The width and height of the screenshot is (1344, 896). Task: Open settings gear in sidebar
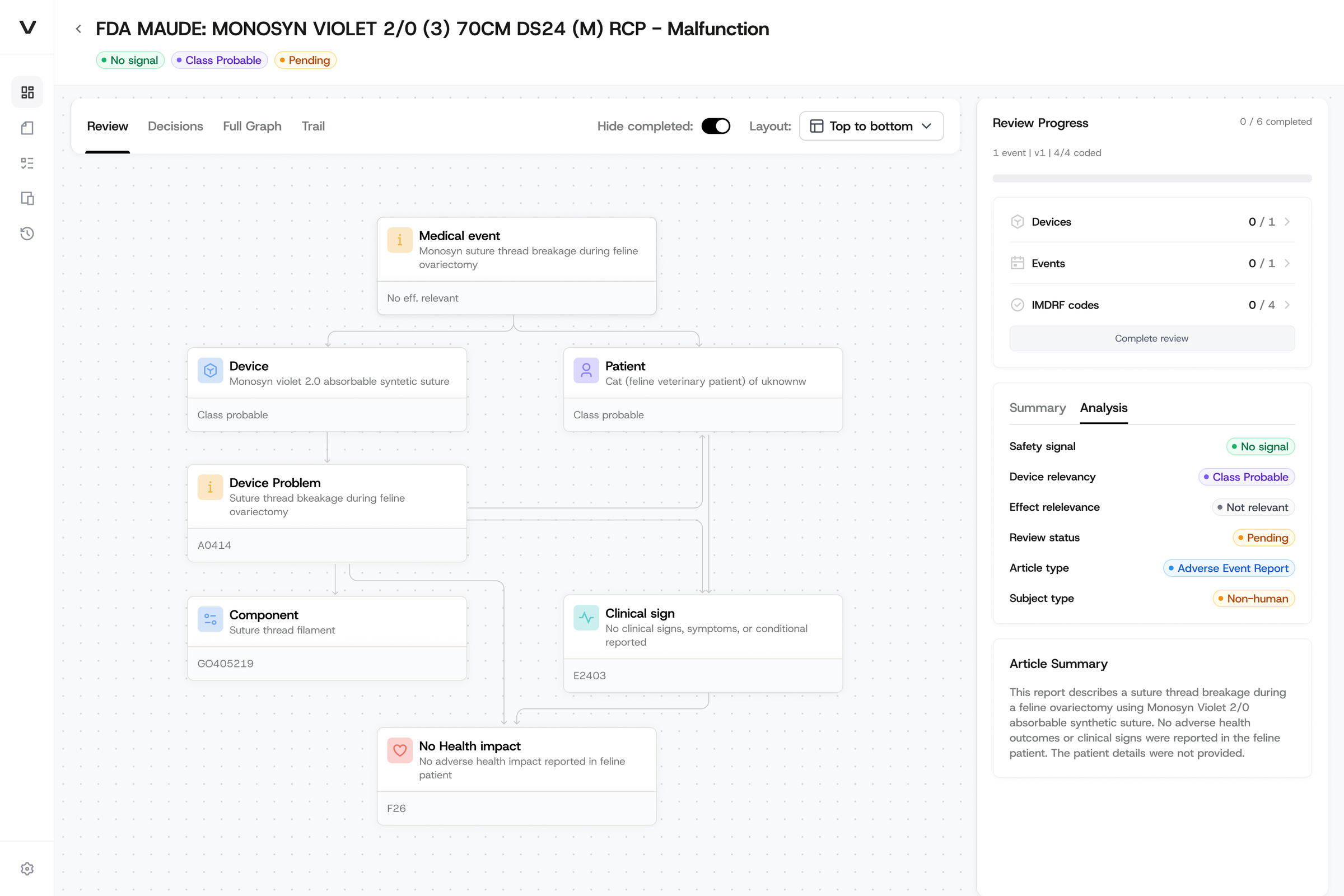pos(27,869)
